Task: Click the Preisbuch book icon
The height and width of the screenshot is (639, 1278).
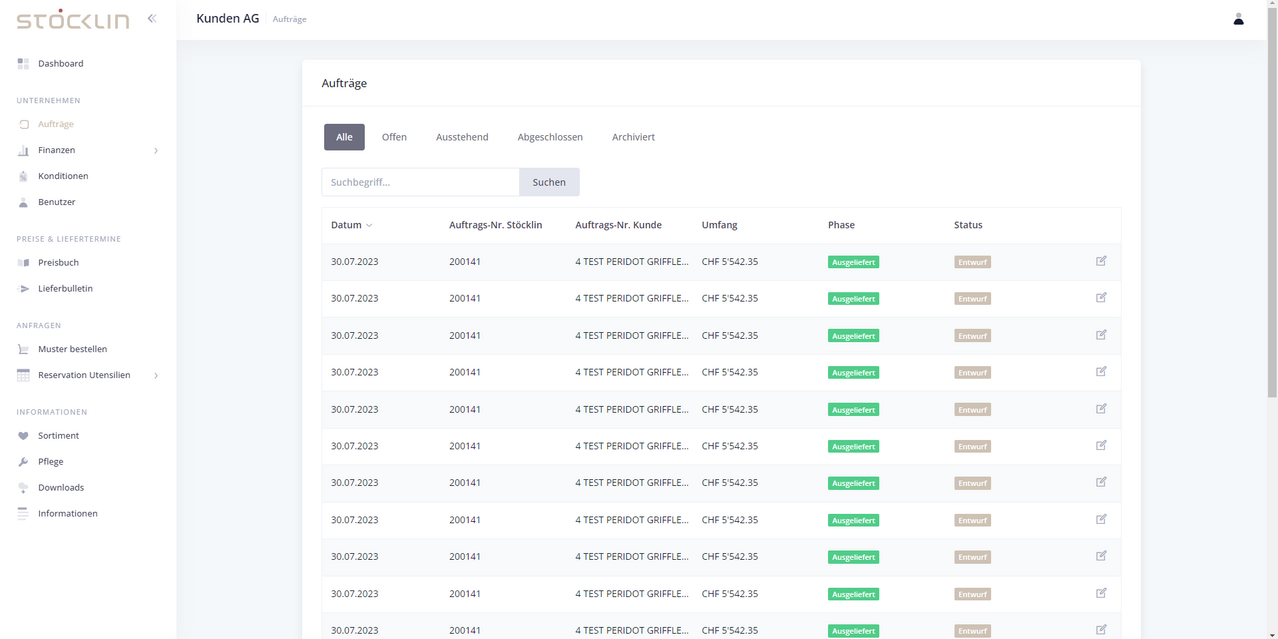Action: [23, 262]
